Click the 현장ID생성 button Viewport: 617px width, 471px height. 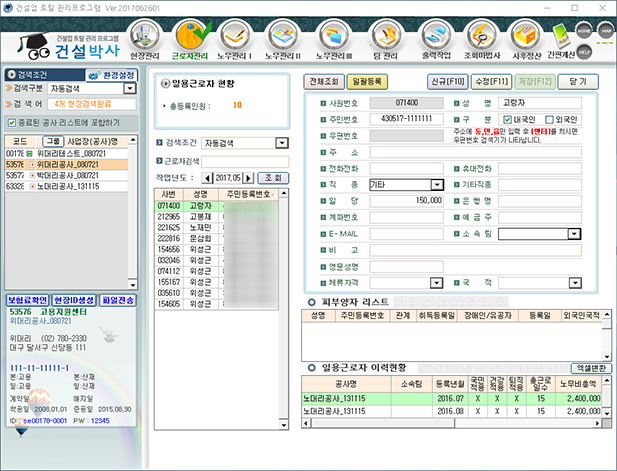click(74, 300)
